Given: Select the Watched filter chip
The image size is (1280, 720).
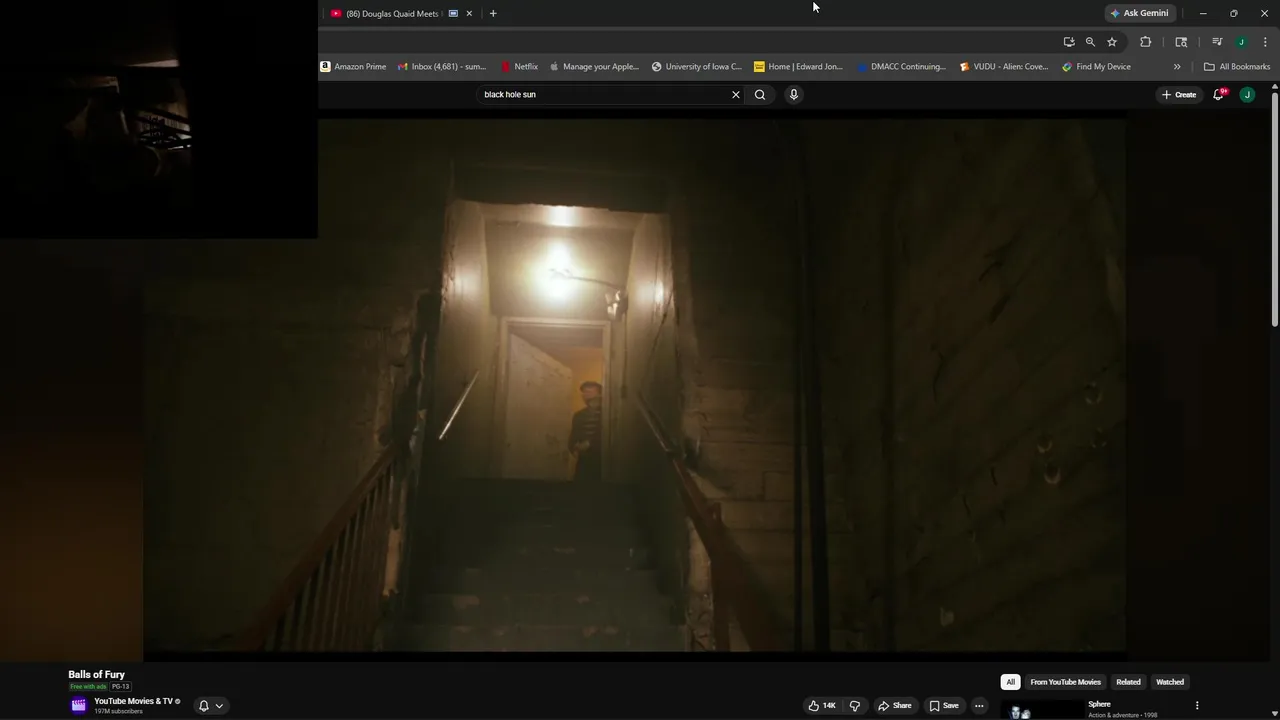Looking at the screenshot, I should tap(1170, 682).
